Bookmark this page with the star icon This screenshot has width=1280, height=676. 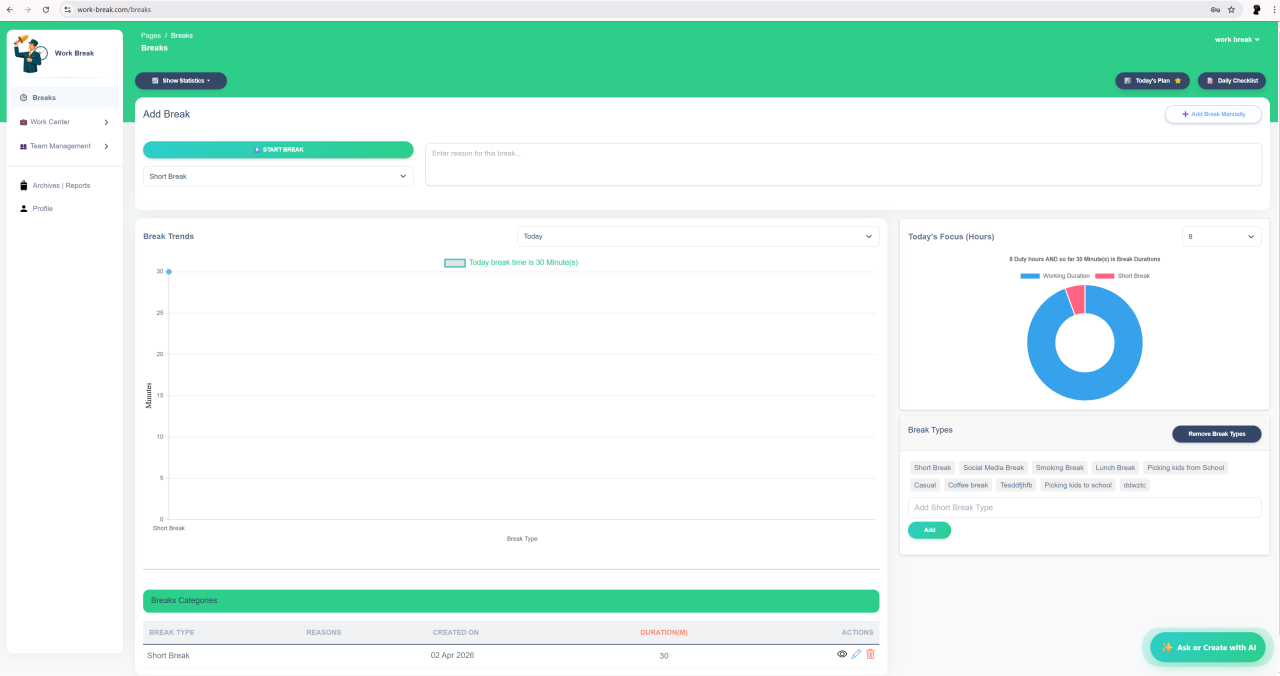[1231, 9]
